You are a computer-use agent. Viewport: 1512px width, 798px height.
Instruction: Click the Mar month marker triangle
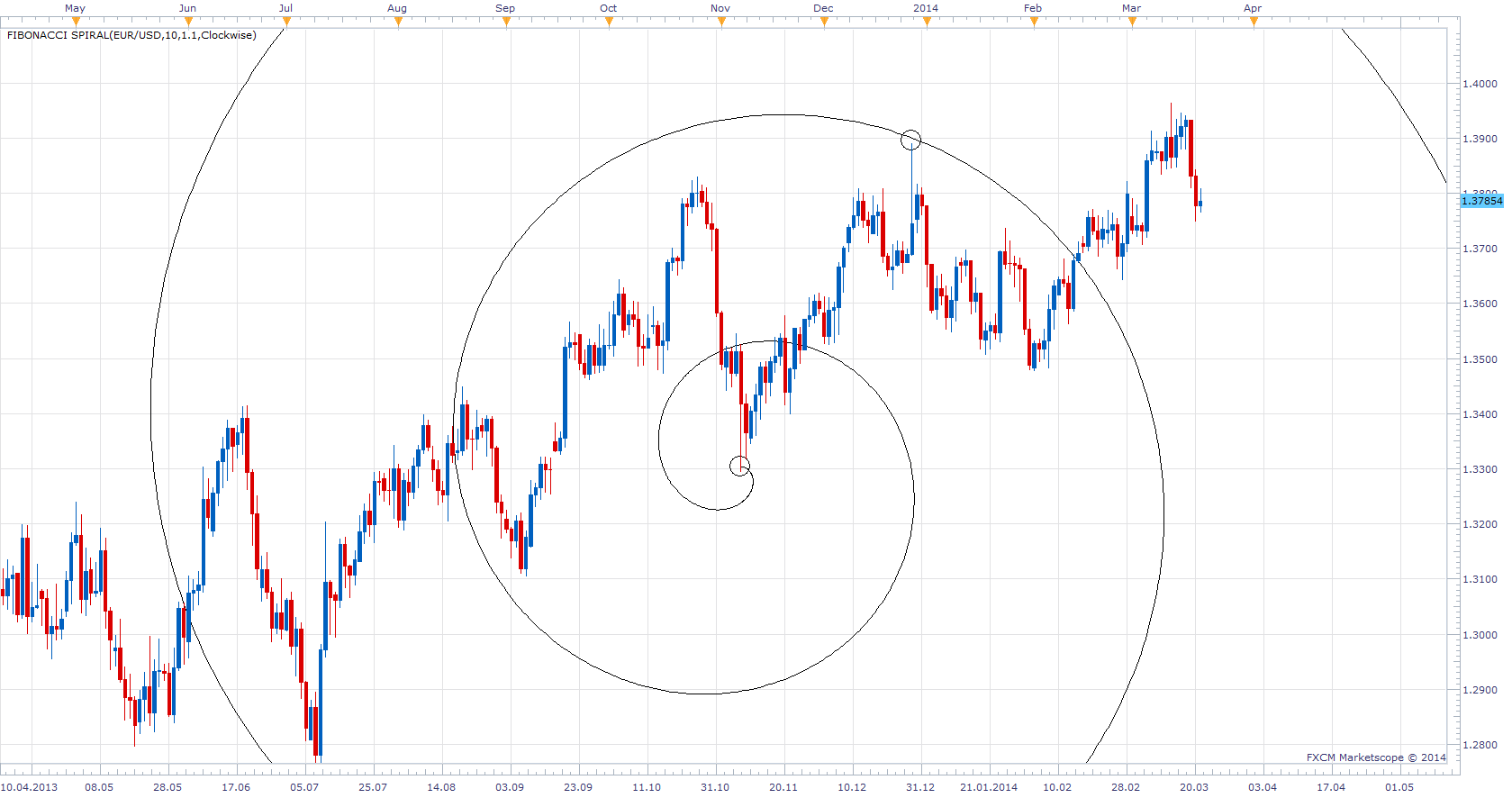(1132, 22)
